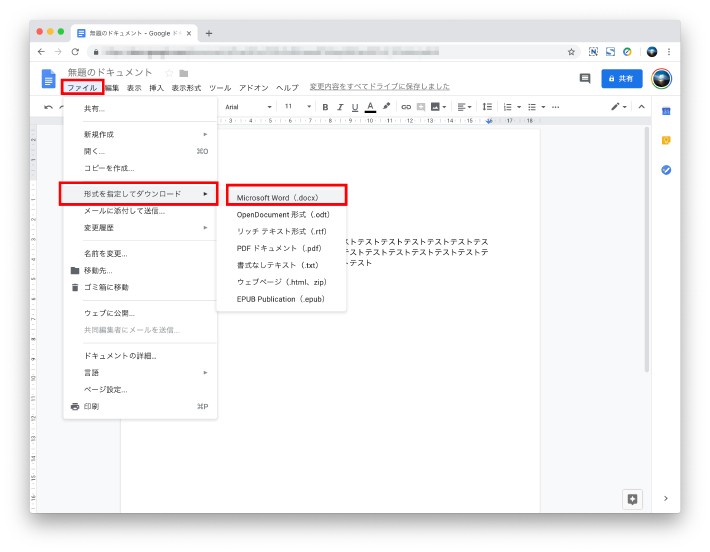
Task: Select 共有... in the file menu
Action: click(x=140, y=109)
